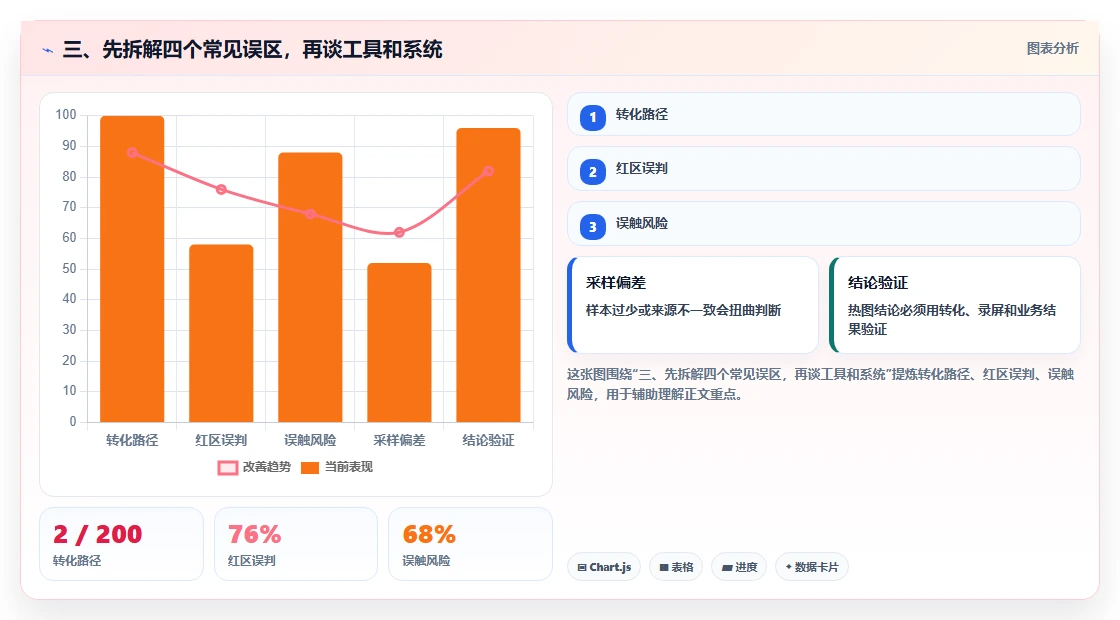The height and width of the screenshot is (620, 1120).
Task: Click trend line point above 转化路径
Action: [x=132, y=153]
